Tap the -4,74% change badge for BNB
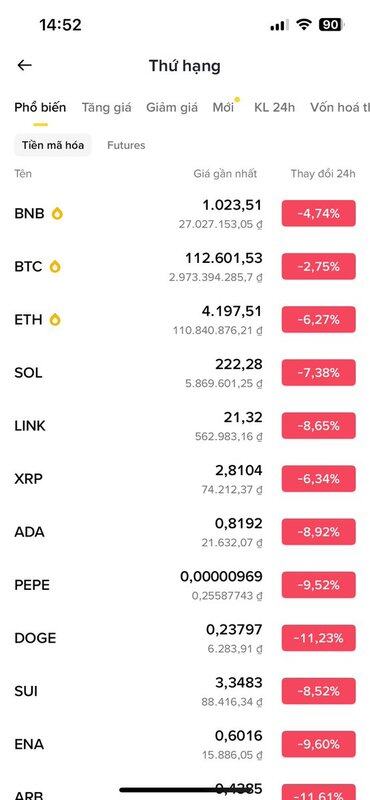Screen dimensions: 370x800 (318, 213)
